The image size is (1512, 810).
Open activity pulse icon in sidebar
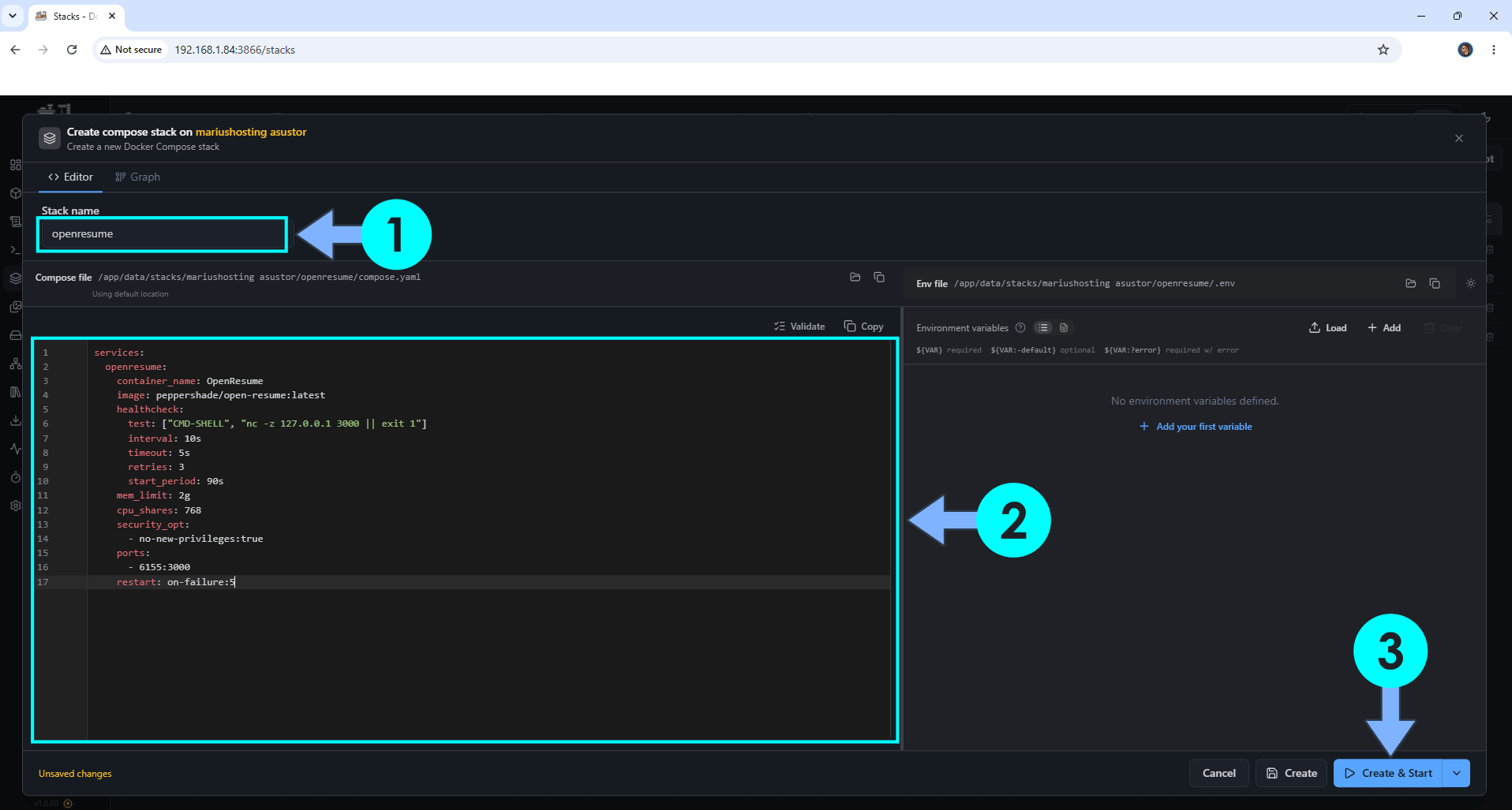15,449
